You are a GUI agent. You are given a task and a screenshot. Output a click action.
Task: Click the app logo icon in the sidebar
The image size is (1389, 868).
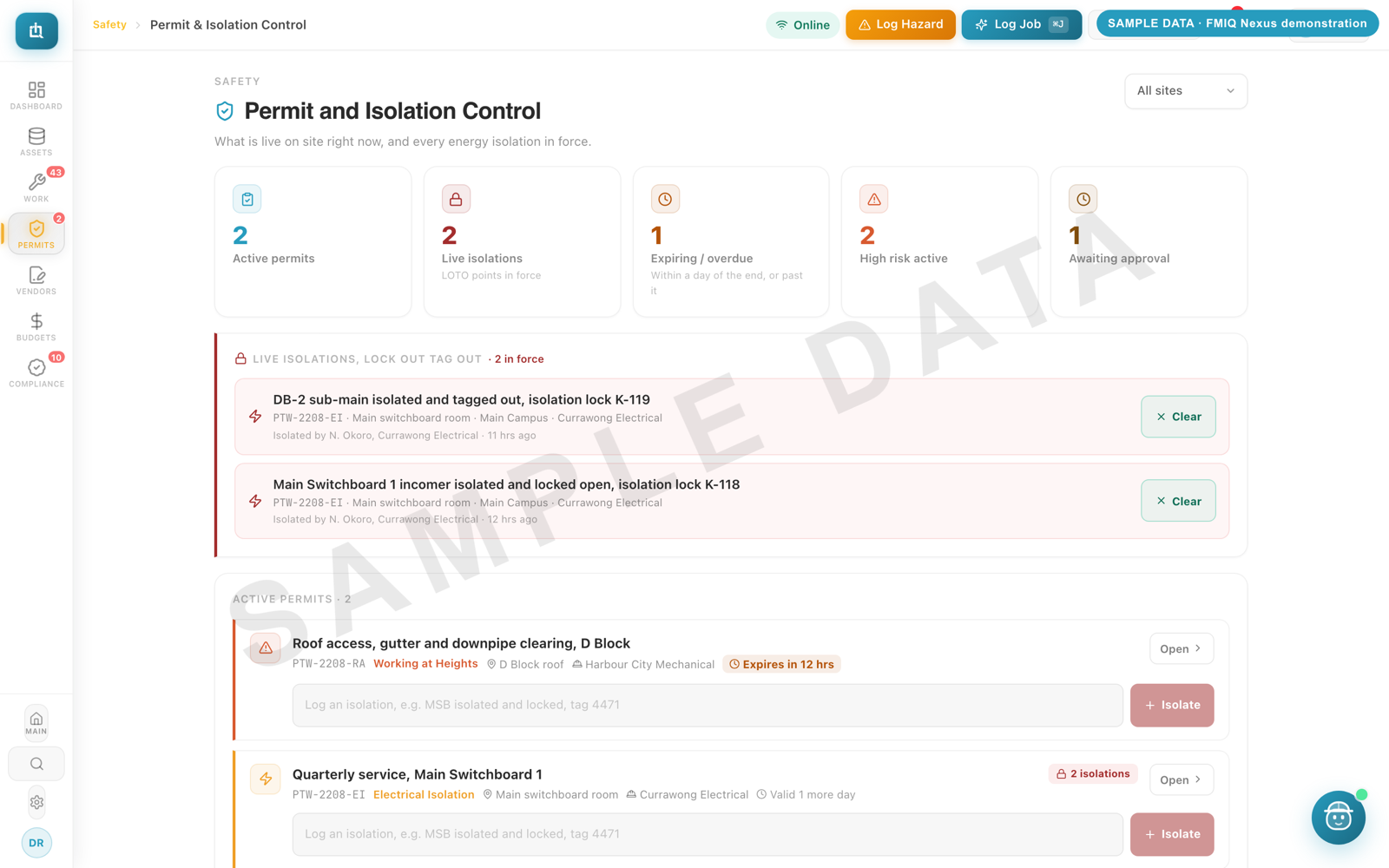(36, 31)
